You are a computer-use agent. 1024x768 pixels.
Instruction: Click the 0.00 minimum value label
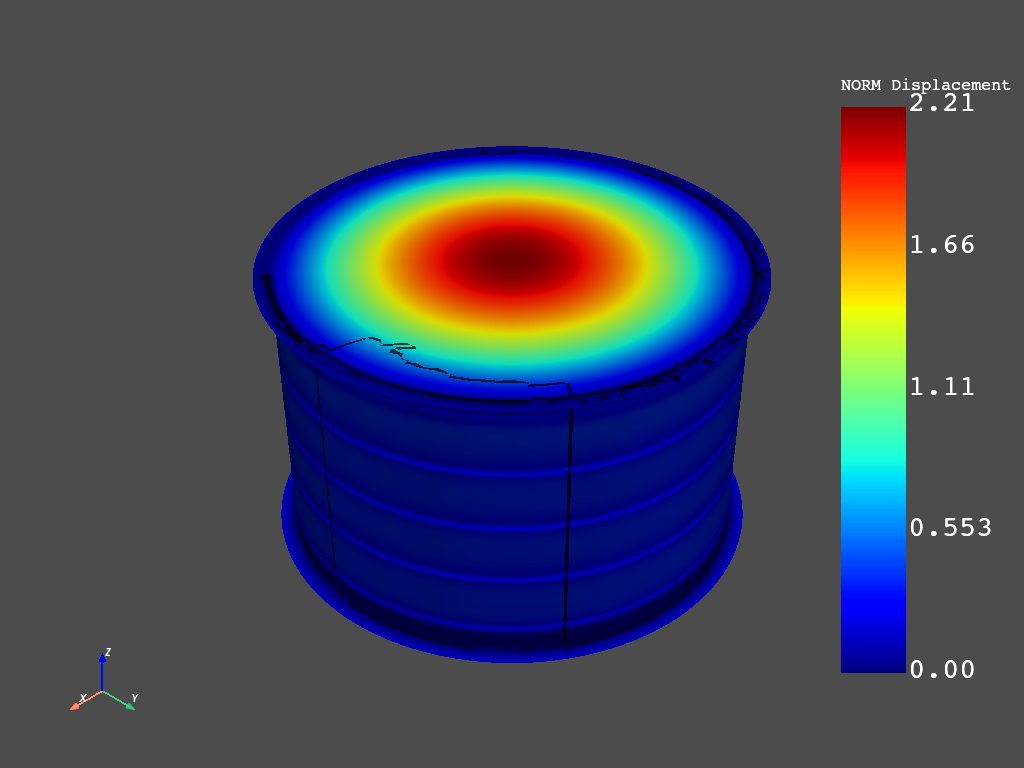[x=941, y=669]
